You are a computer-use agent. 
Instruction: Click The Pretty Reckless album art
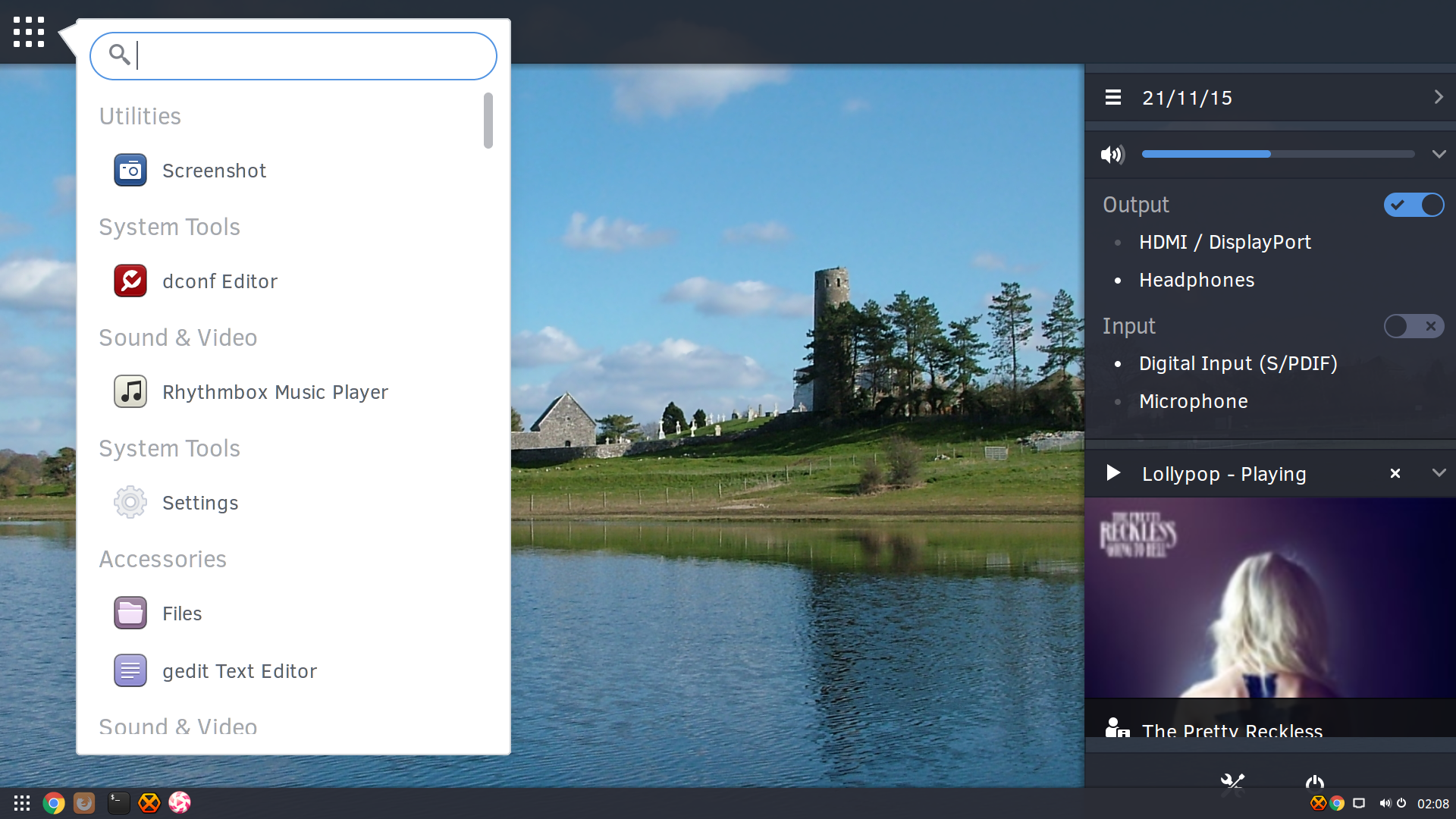coord(1270,598)
